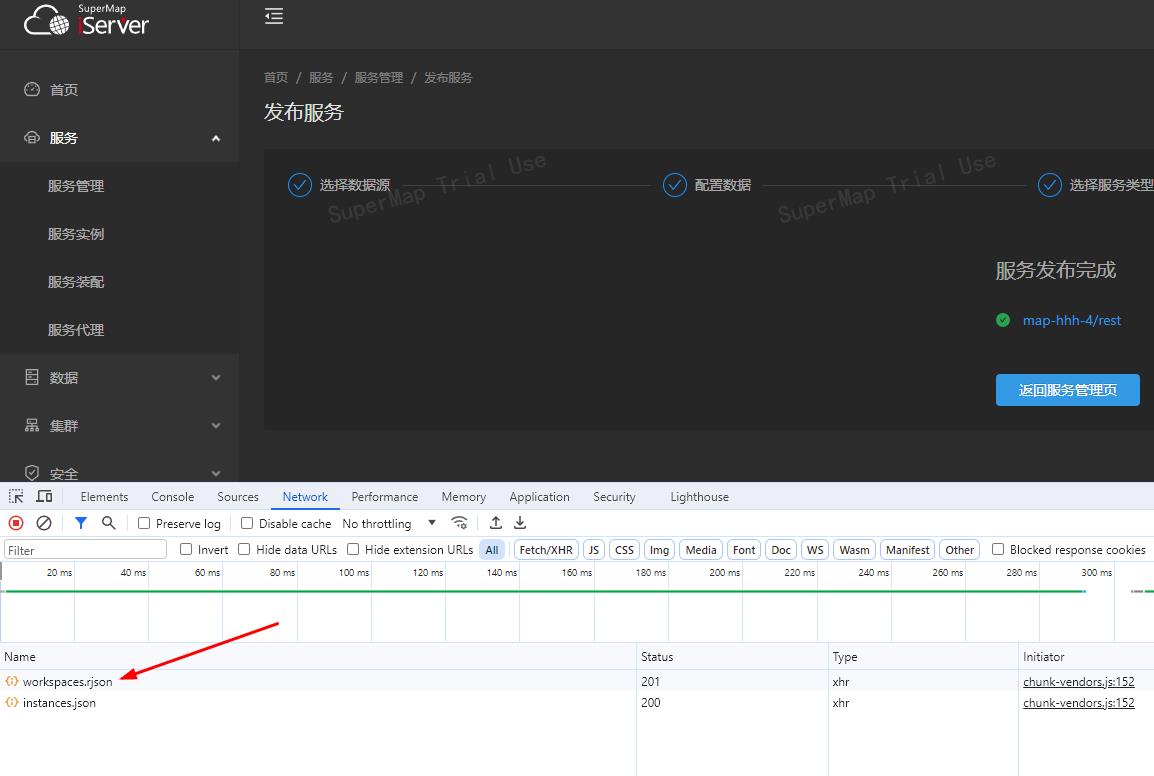Click the 选择数据源 step checkmark icon
Viewport: 1154px width, 776px height.
pyautogui.click(x=300, y=185)
